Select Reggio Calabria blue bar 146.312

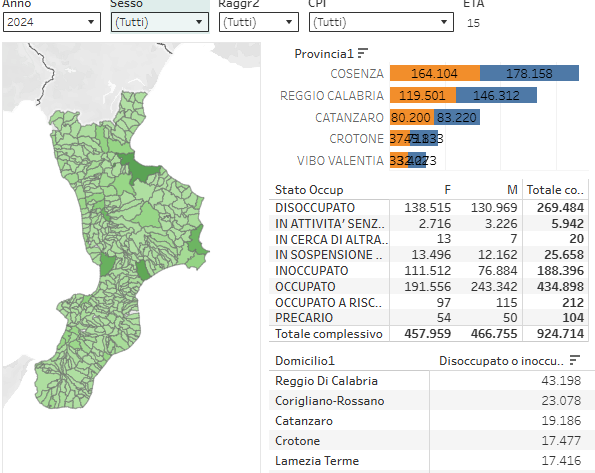[496, 95]
